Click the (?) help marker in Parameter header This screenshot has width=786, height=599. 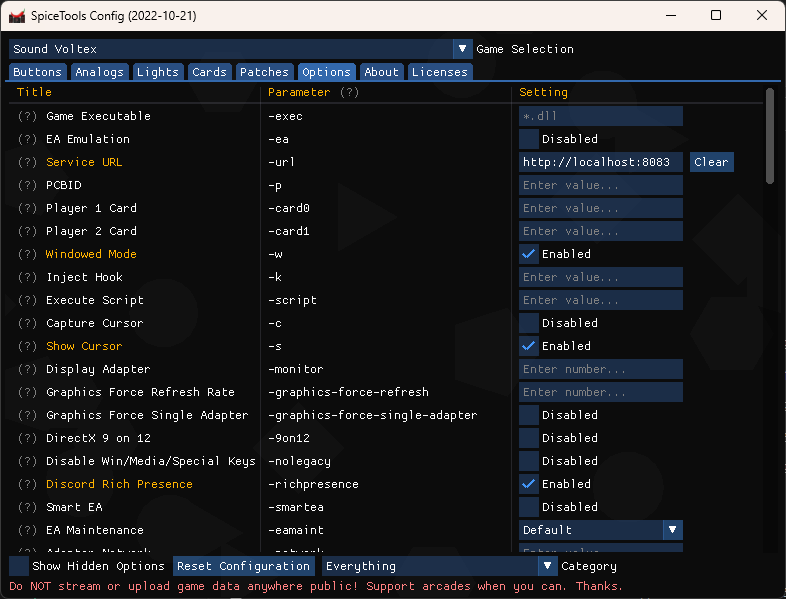pos(349,92)
